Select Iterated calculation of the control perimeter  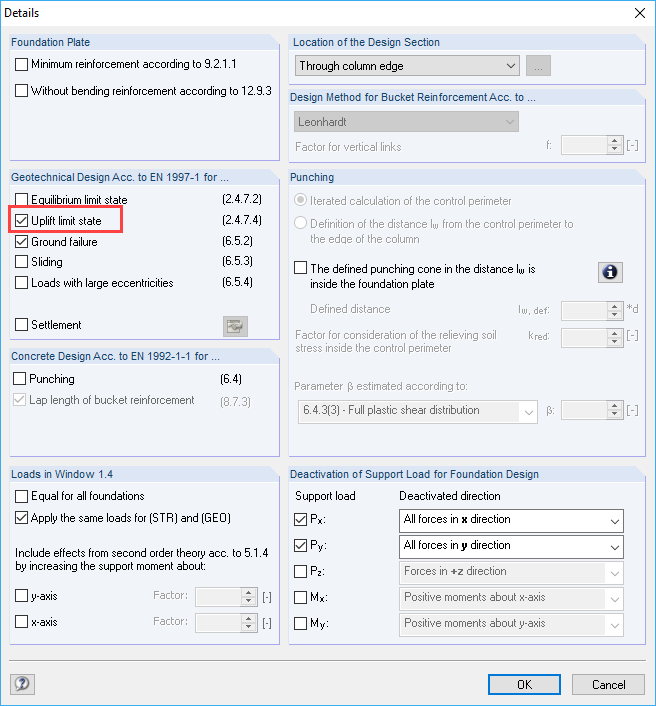tap(300, 200)
